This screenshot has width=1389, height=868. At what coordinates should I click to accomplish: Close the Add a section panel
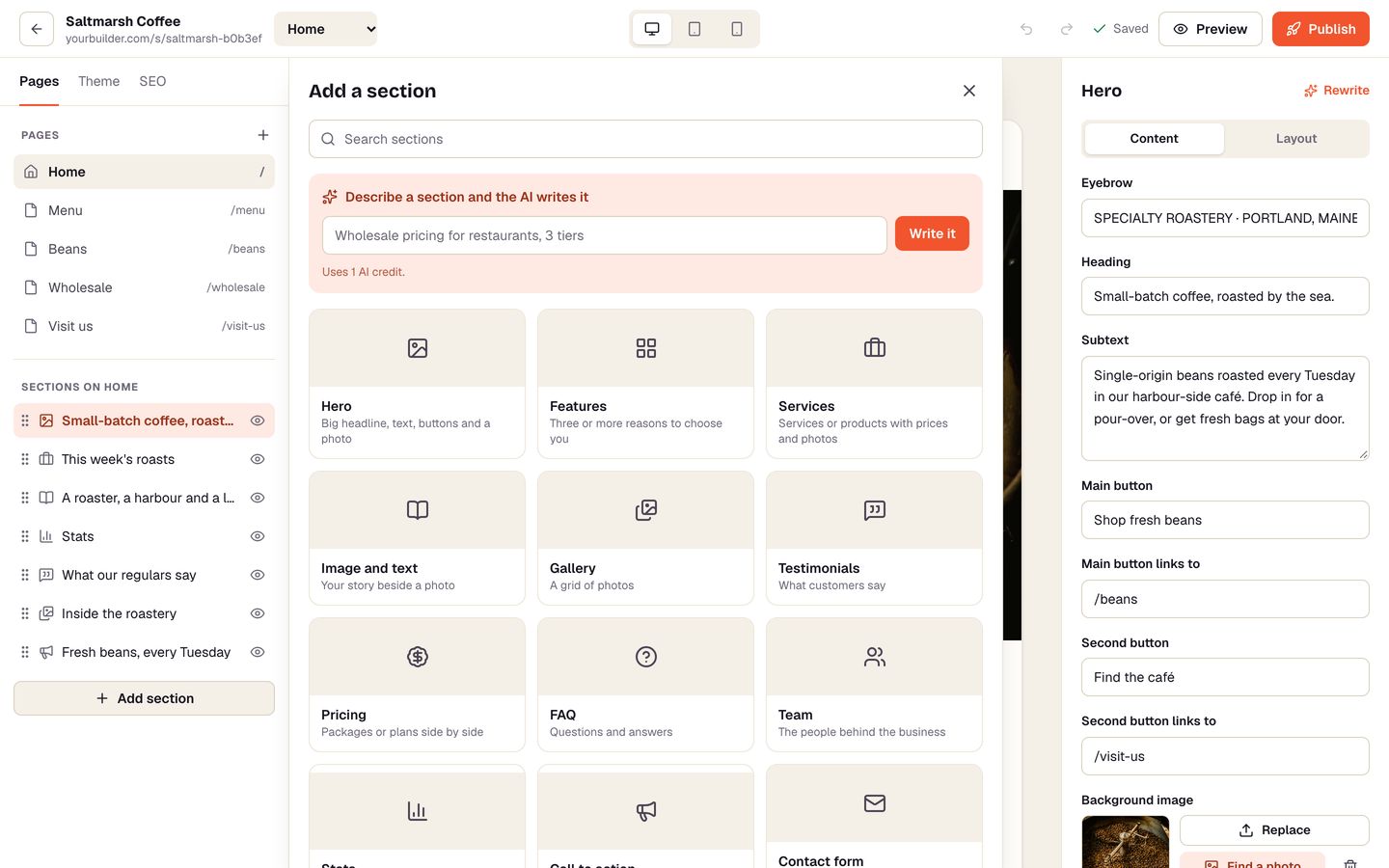click(x=969, y=91)
